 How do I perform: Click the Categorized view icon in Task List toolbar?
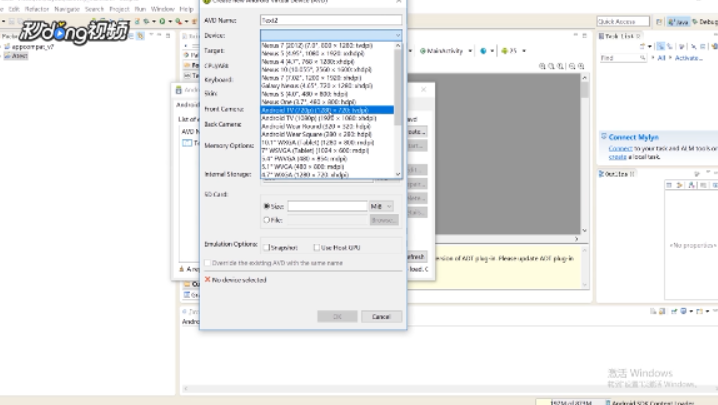(x=661, y=46)
